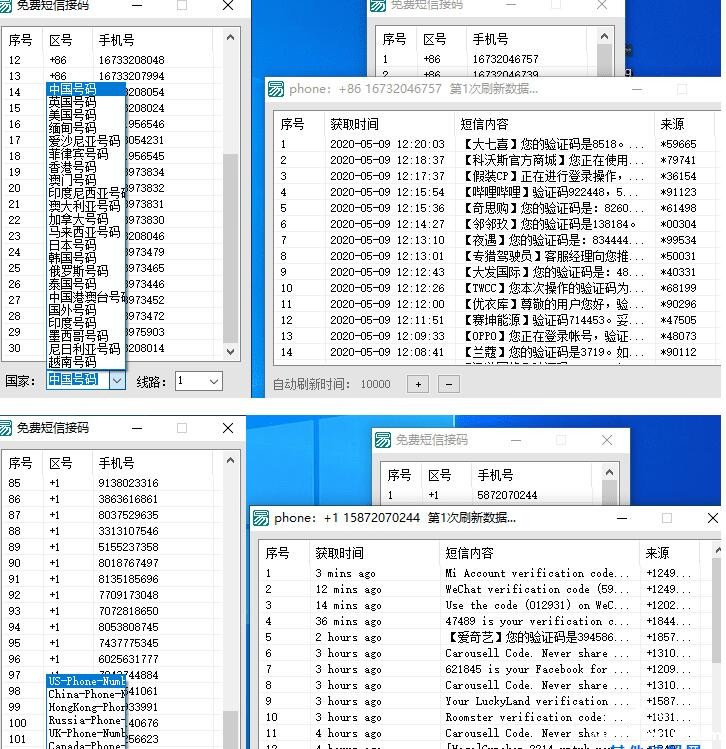Click the 手机号 header in top-left list

click(152, 40)
